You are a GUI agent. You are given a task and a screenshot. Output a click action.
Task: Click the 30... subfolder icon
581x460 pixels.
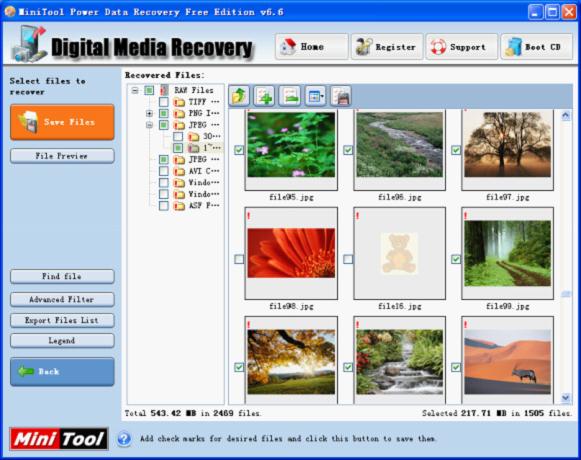[193, 137]
